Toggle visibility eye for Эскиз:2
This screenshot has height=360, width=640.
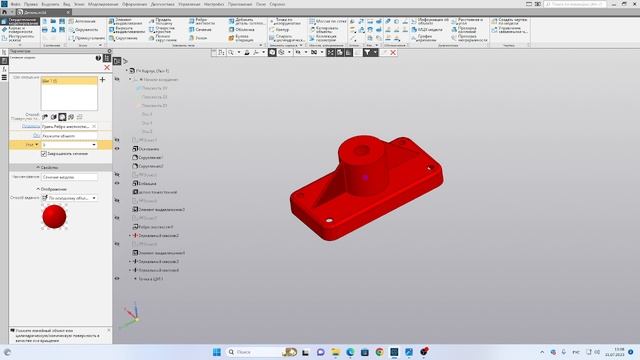[117, 174]
